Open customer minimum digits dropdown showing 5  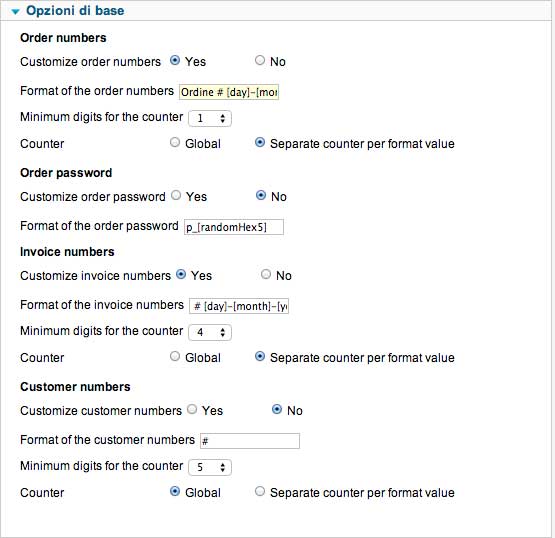pos(210,467)
